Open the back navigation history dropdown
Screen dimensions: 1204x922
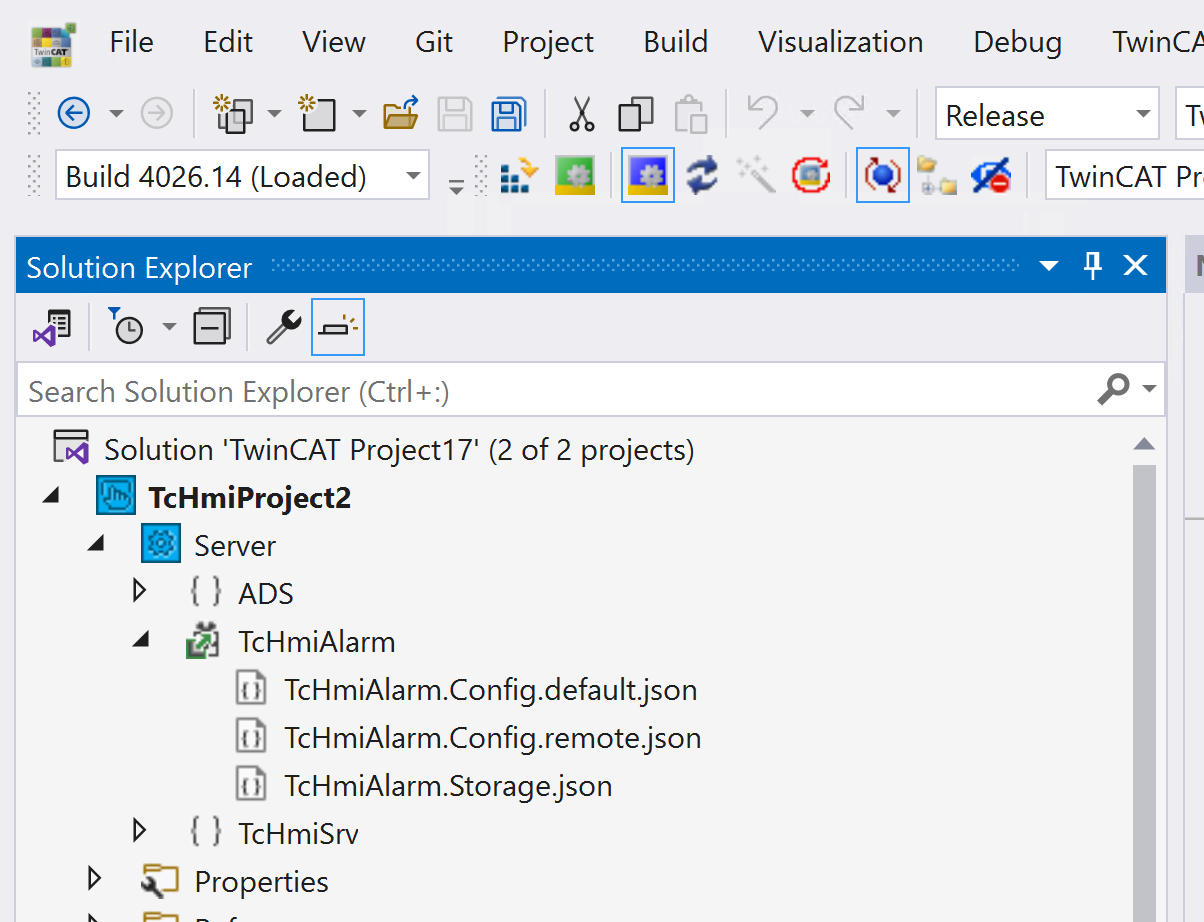coord(116,114)
